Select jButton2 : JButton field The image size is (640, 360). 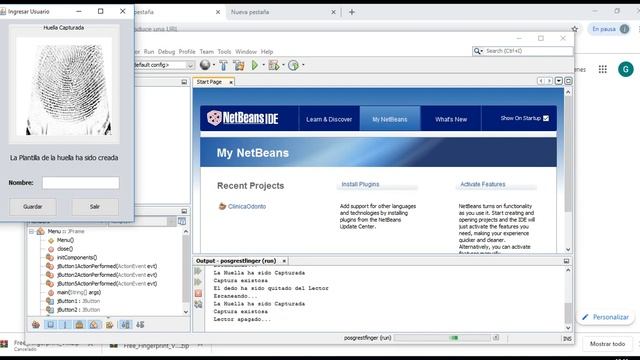(78, 310)
